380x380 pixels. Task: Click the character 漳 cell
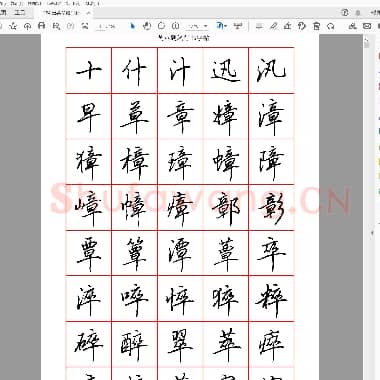(x=271, y=116)
